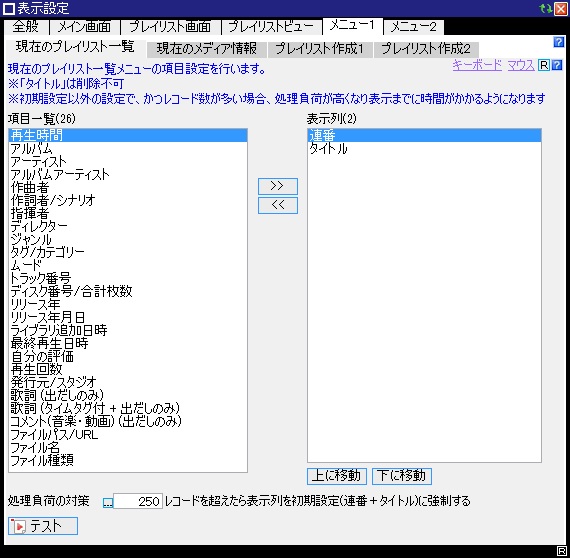Screen dimensions: 570x558
Task: Select アーティスト in the item list
Action: click(x=38, y=162)
